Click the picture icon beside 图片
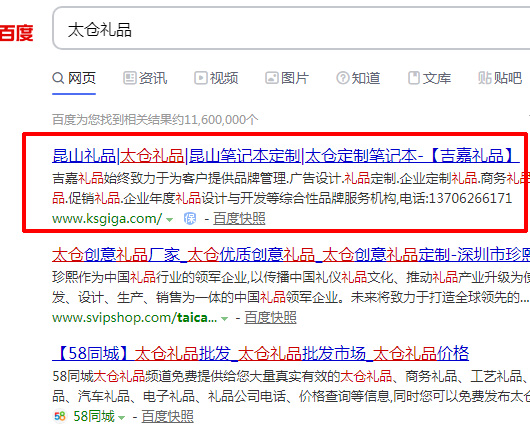530x430 pixels. (271, 78)
